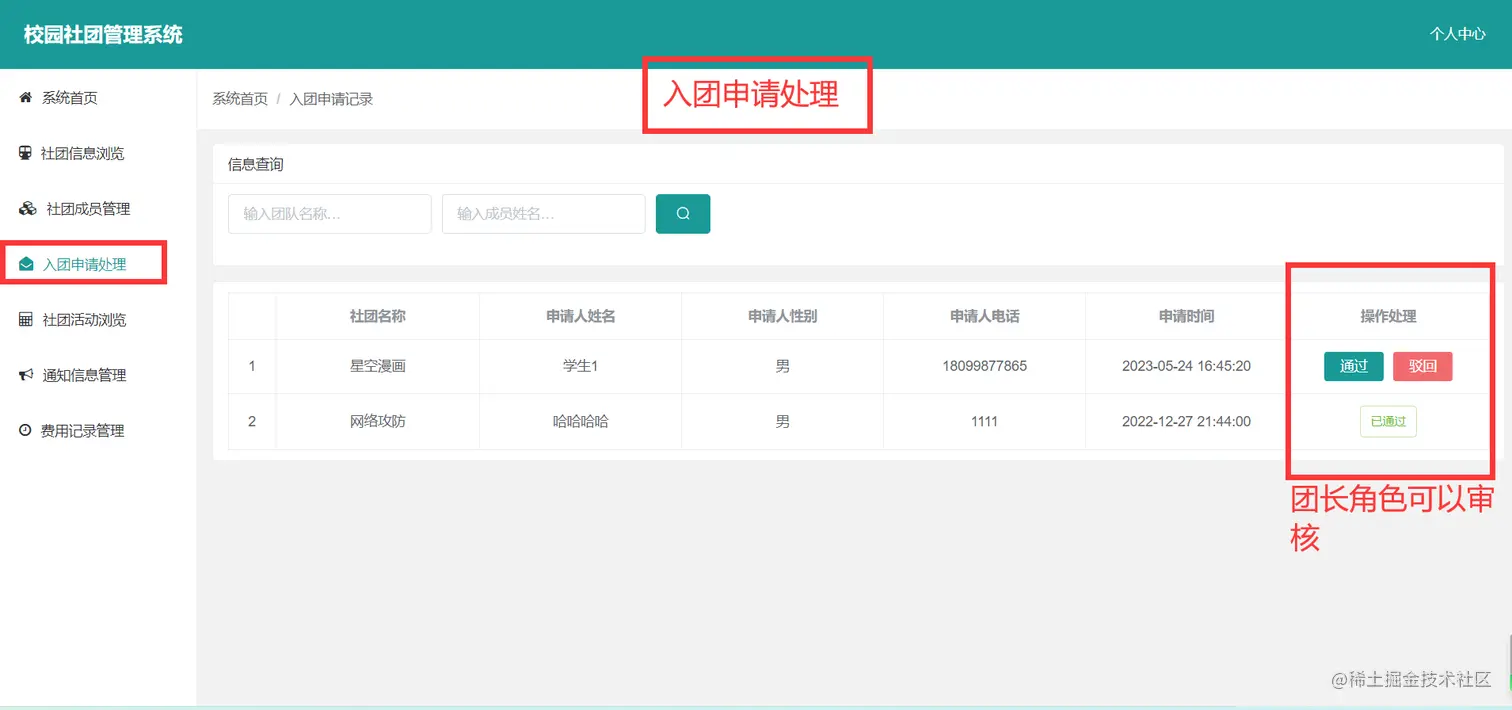This screenshot has height=710, width=1512.
Task: Click the envelope icon beside 入团申请处理
Action: pyautogui.click(x=27, y=265)
